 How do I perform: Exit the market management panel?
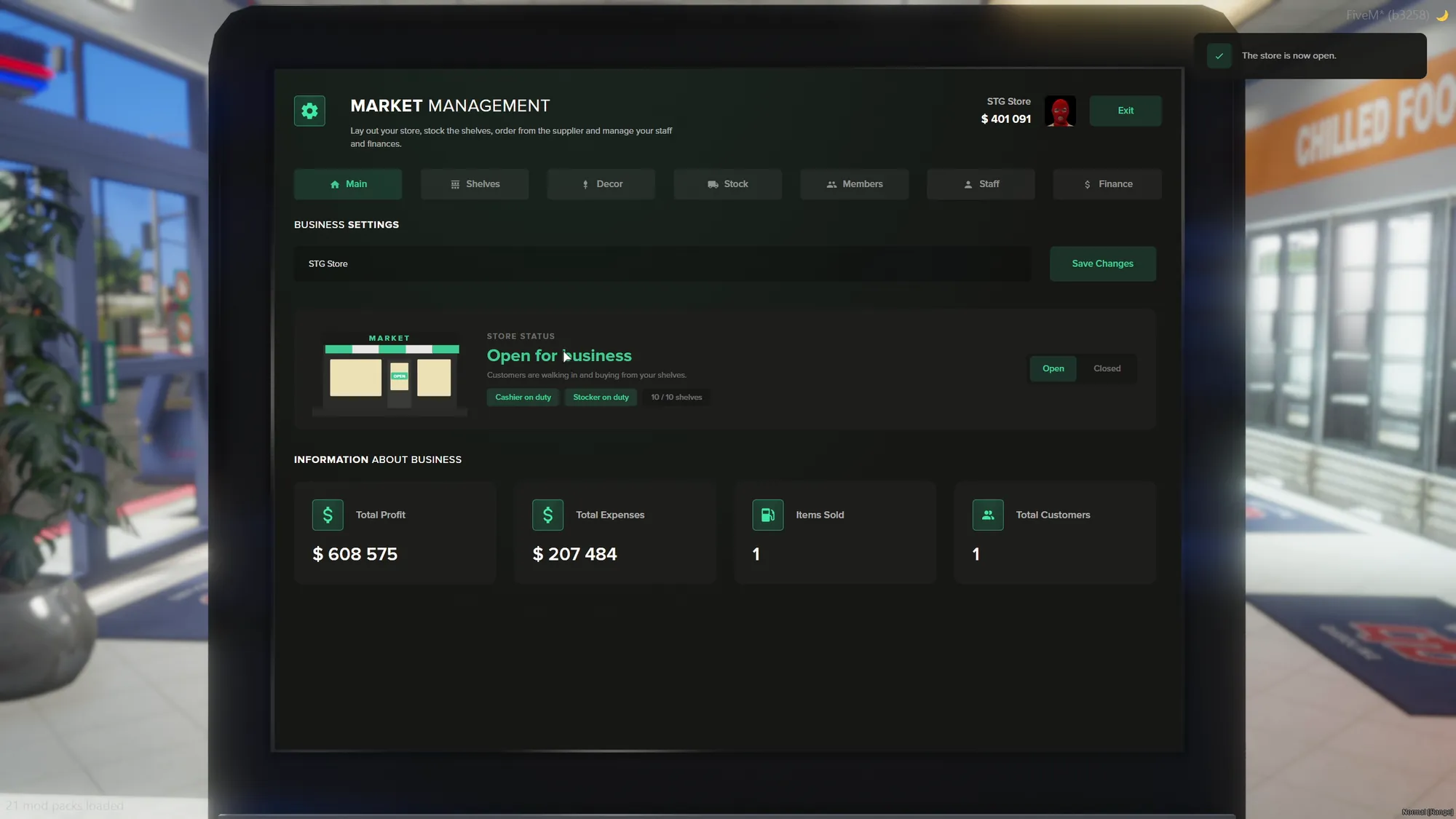pyautogui.click(x=1125, y=111)
